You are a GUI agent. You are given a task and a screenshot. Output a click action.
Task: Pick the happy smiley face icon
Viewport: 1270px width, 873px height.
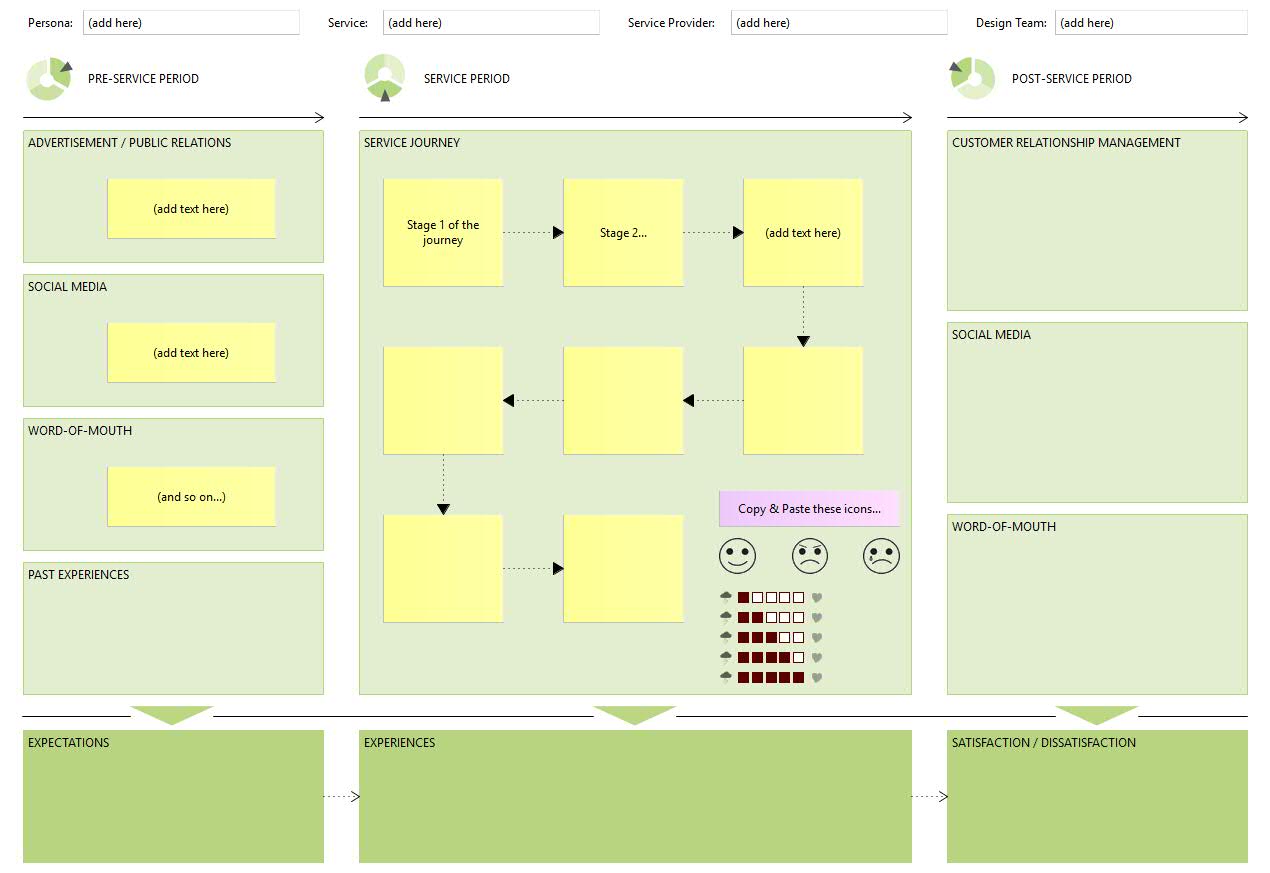tap(737, 556)
